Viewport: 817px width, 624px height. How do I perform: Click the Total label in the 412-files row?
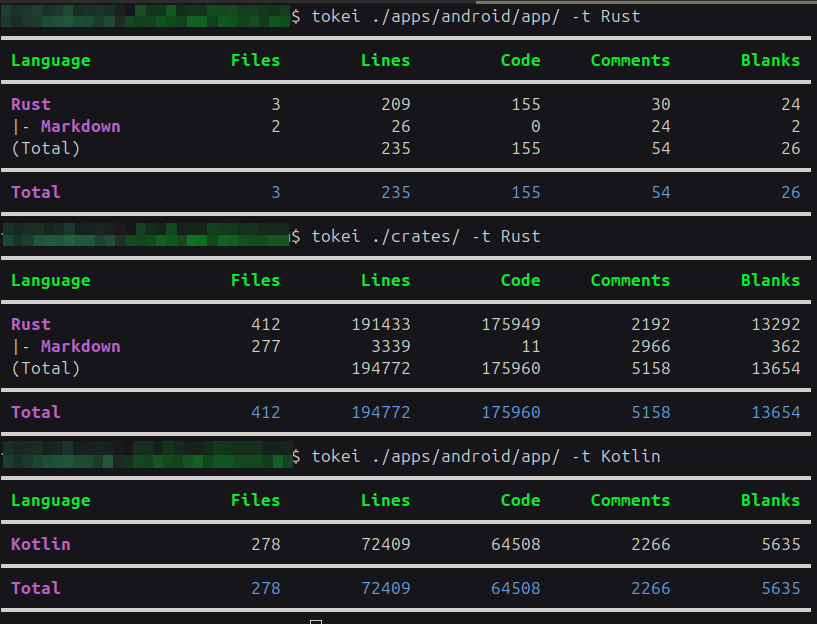tap(35, 413)
